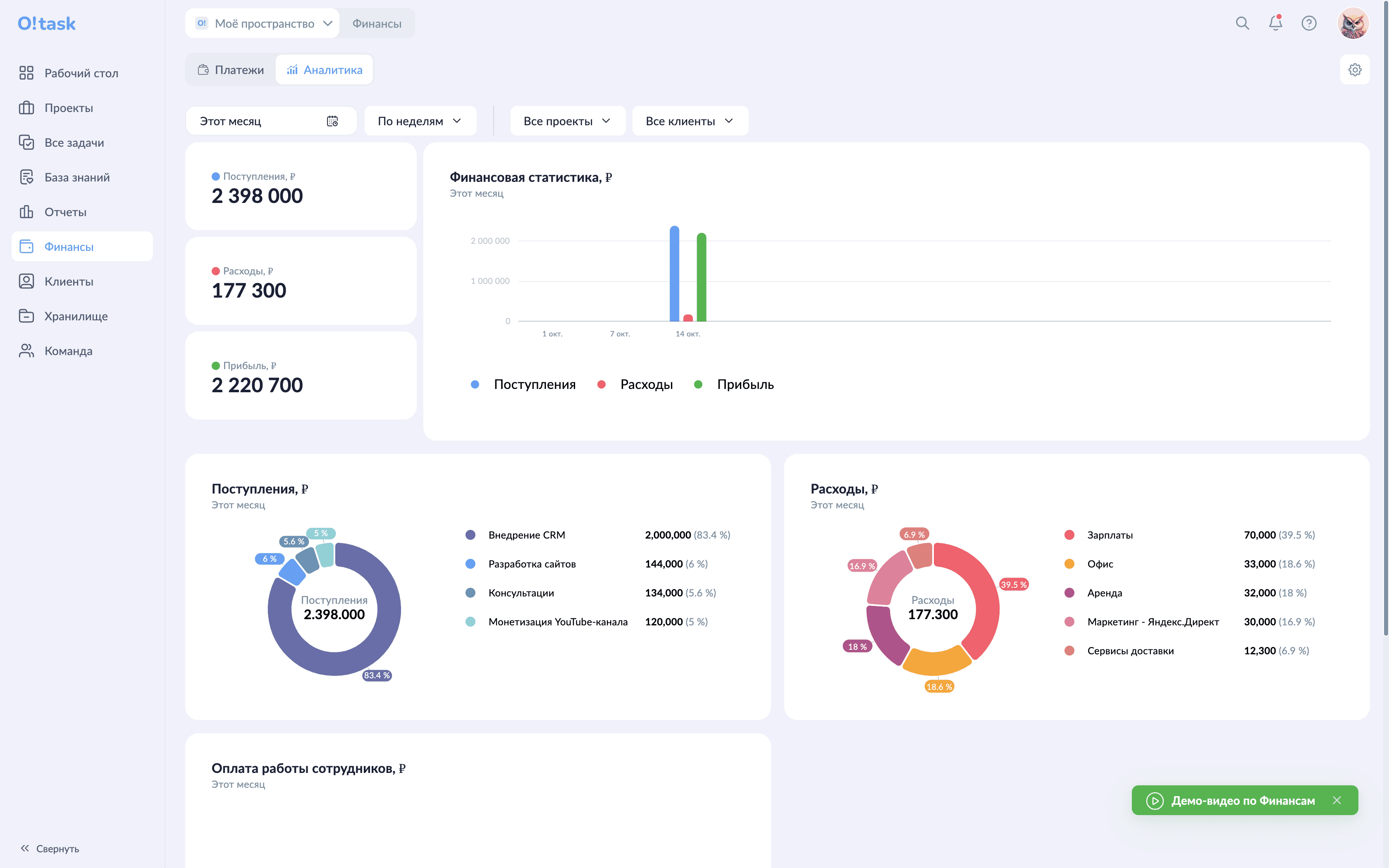Click the 5.6 % segment label
The height and width of the screenshot is (868, 1389).
click(x=294, y=541)
